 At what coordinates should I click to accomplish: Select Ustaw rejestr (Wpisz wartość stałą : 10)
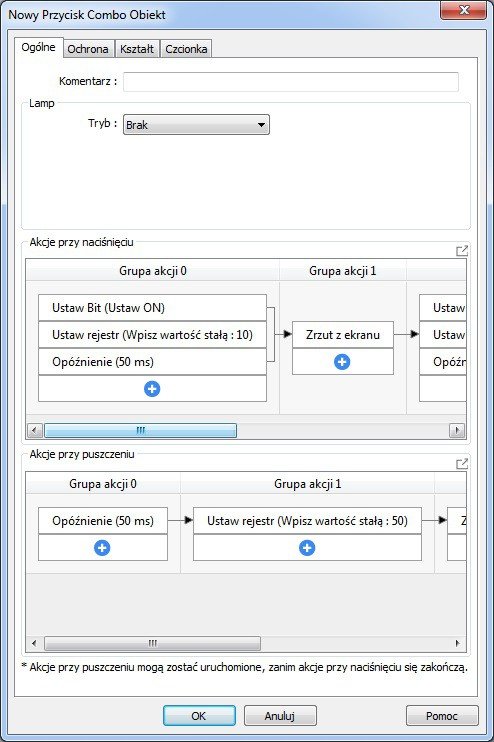[152, 335]
